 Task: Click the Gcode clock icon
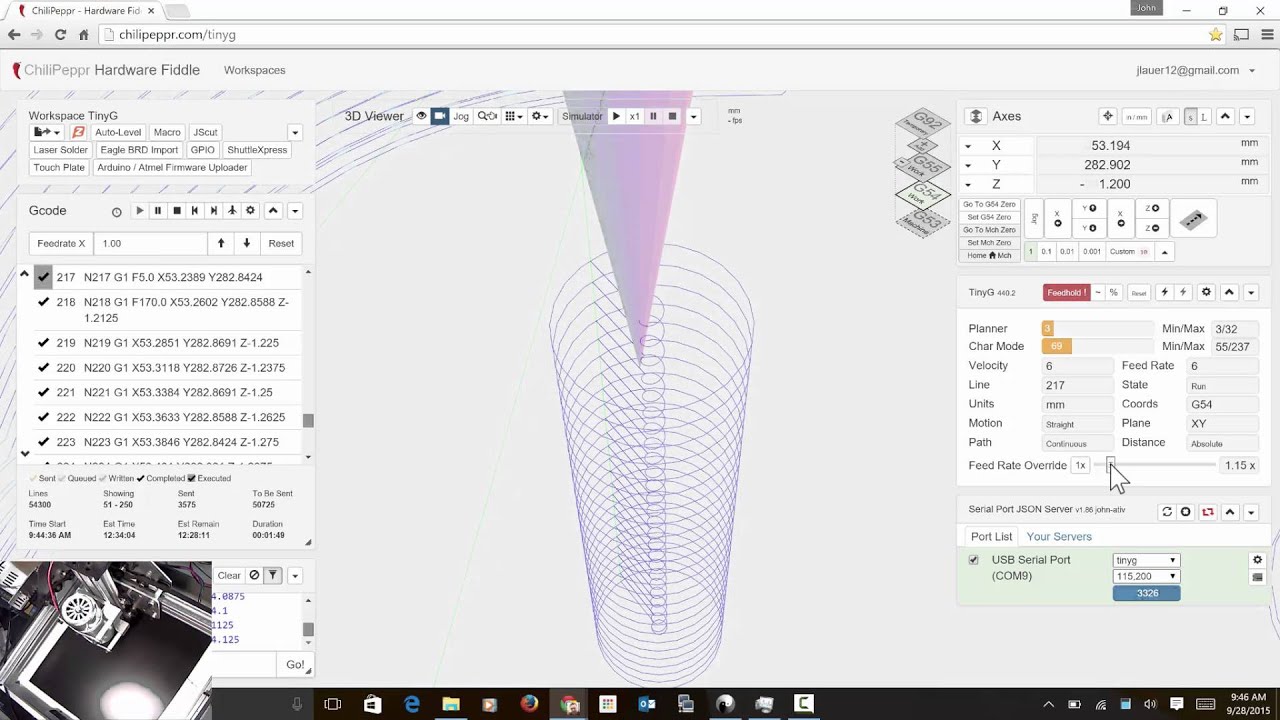pos(116,212)
